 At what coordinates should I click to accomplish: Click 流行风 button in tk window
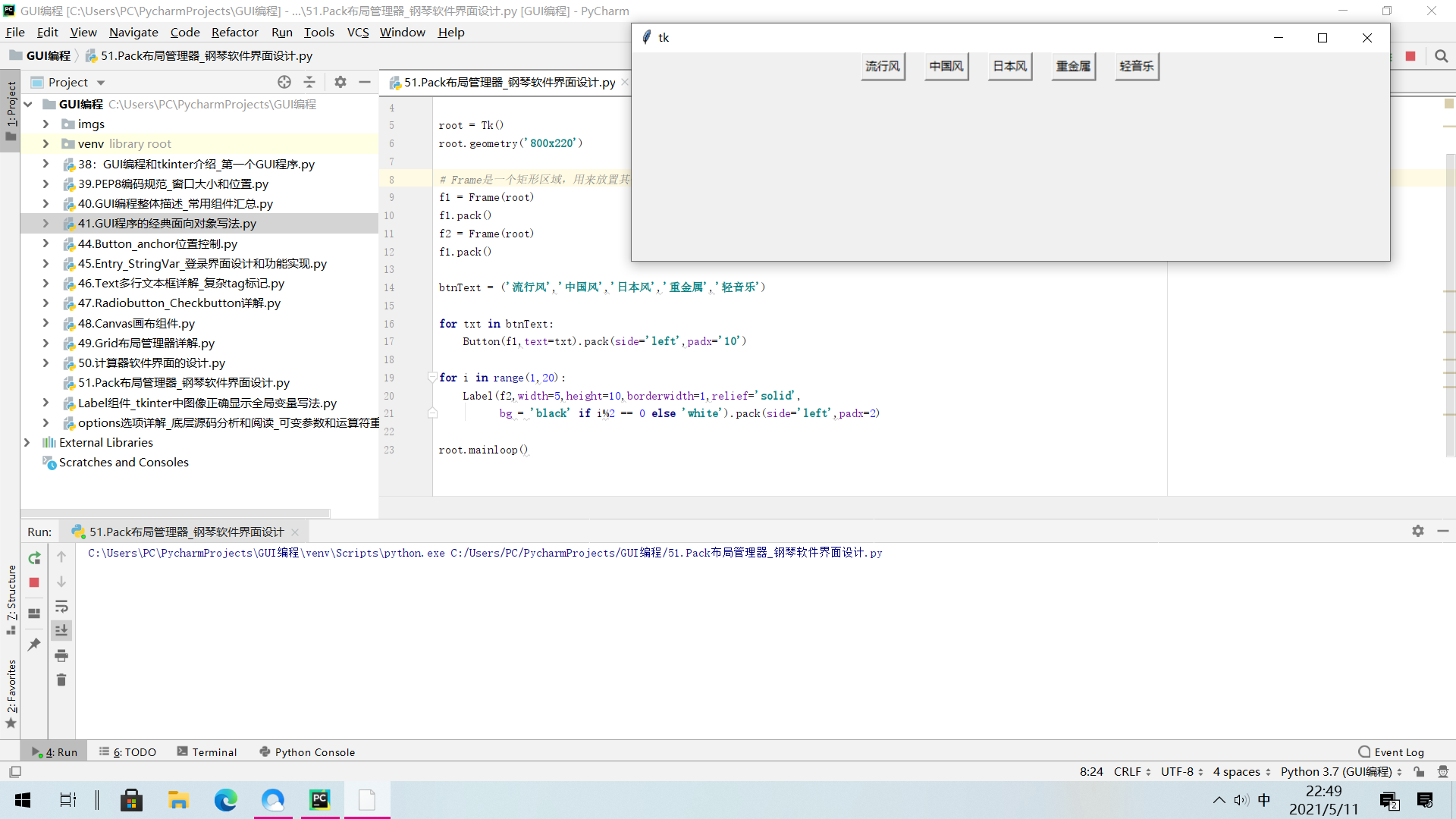pyautogui.click(x=883, y=67)
